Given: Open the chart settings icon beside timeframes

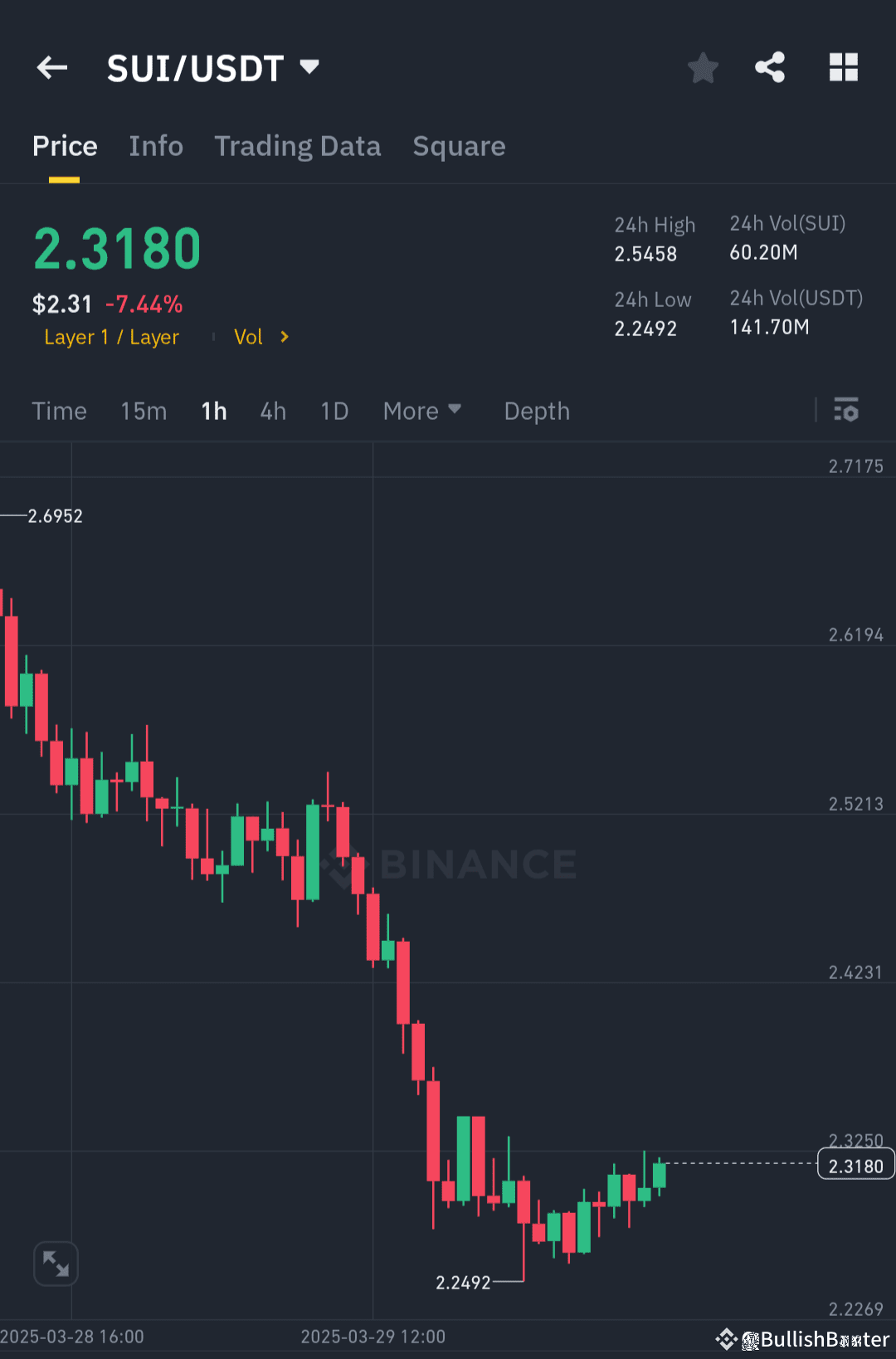Looking at the screenshot, I should coord(846,411).
